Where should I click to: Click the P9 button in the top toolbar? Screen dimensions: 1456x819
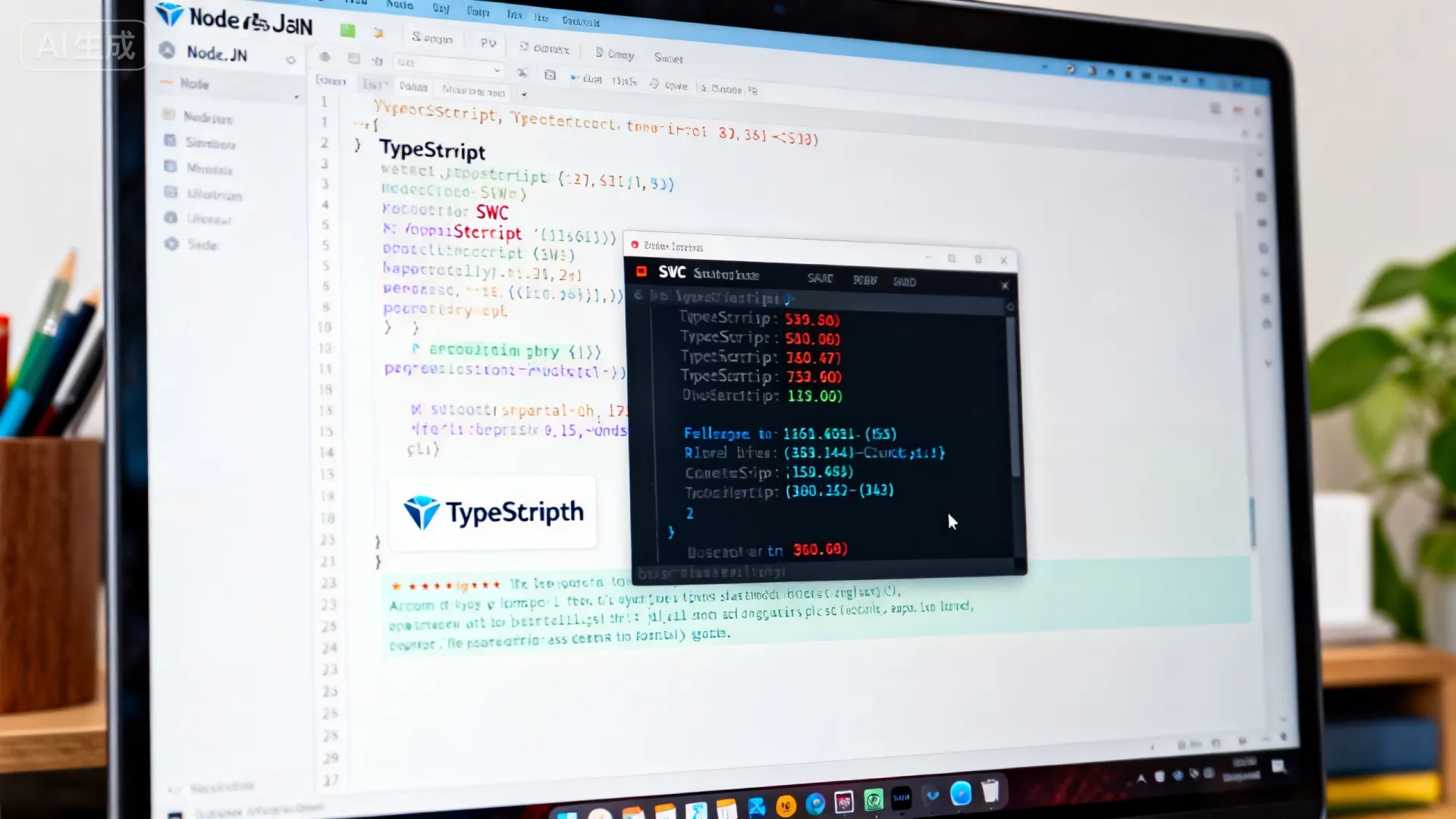click(488, 42)
